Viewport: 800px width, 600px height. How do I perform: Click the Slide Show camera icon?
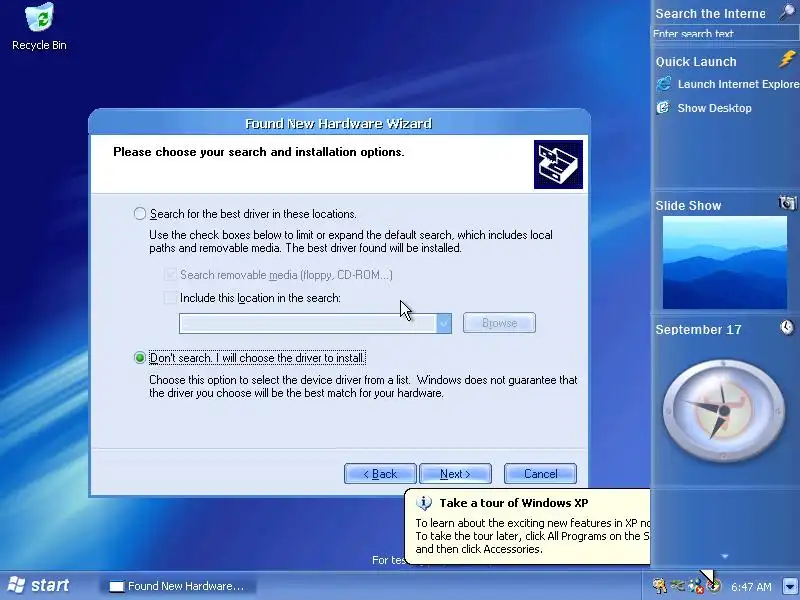click(x=787, y=203)
